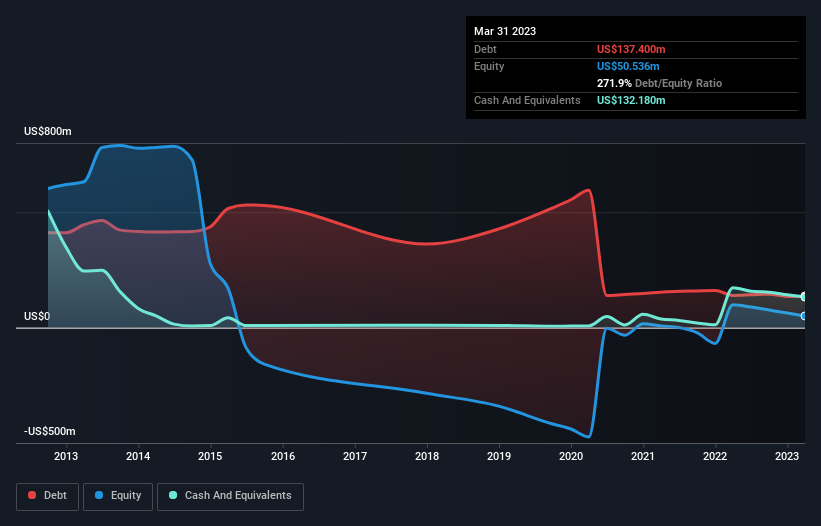
Task: Click the 2019 x-axis label
Action: point(499,456)
